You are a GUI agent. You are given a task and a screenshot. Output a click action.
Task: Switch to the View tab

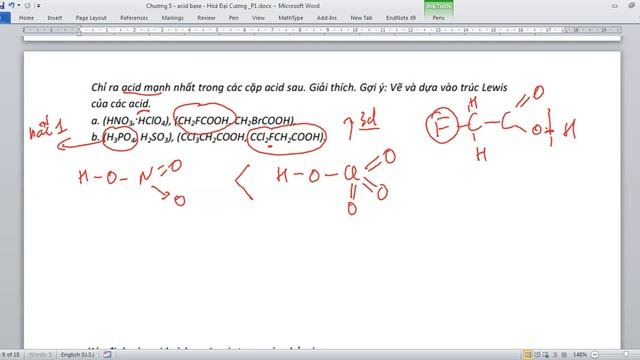258,18
